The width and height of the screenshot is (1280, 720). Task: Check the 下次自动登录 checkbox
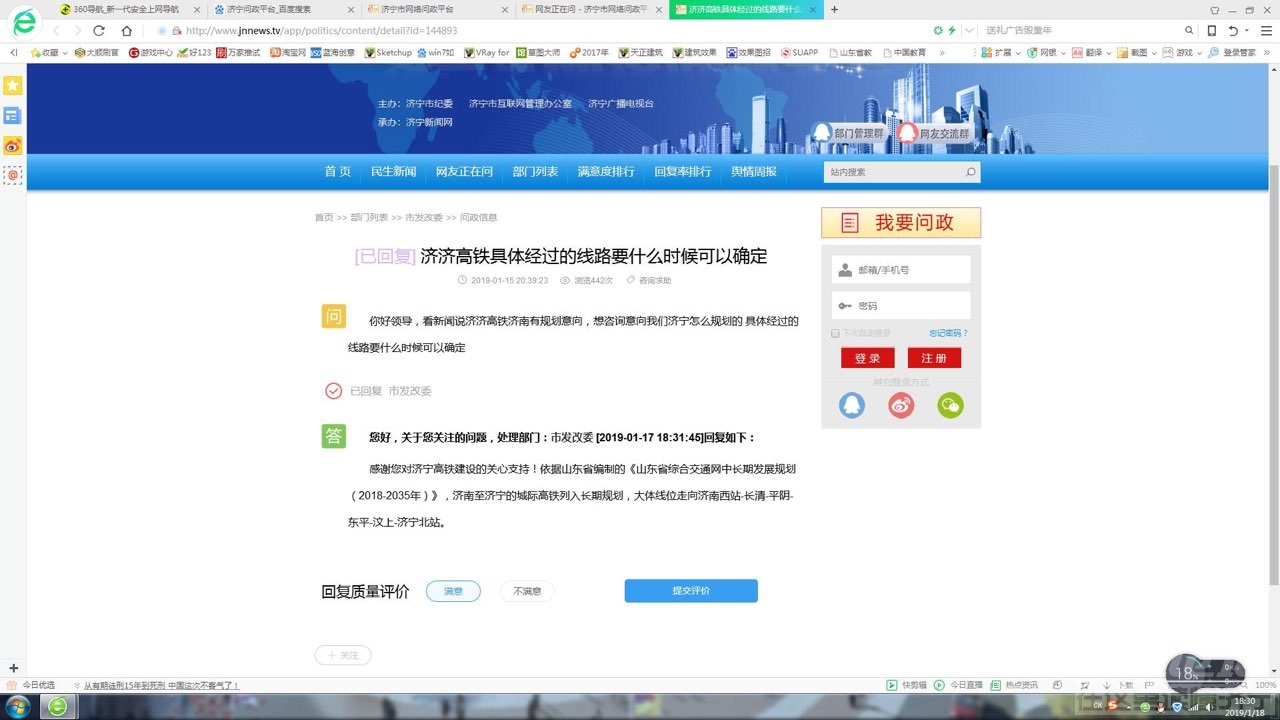835,333
